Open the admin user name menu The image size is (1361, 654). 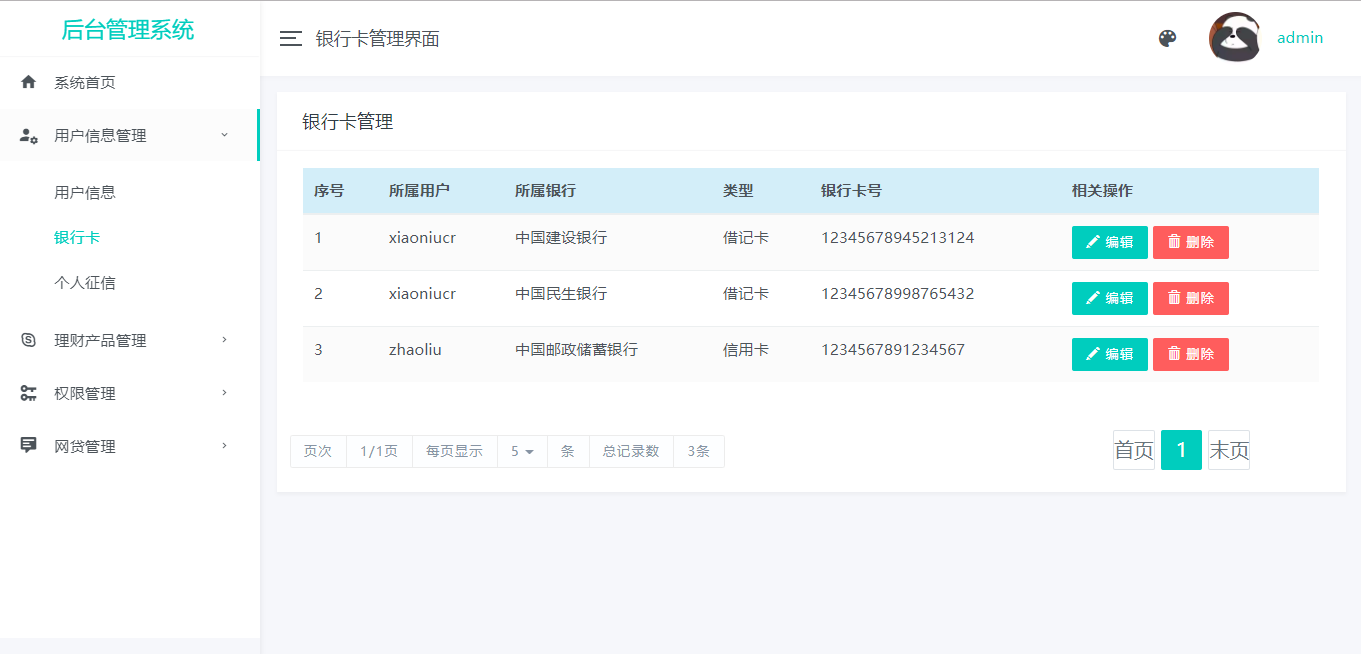[x=1300, y=38]
